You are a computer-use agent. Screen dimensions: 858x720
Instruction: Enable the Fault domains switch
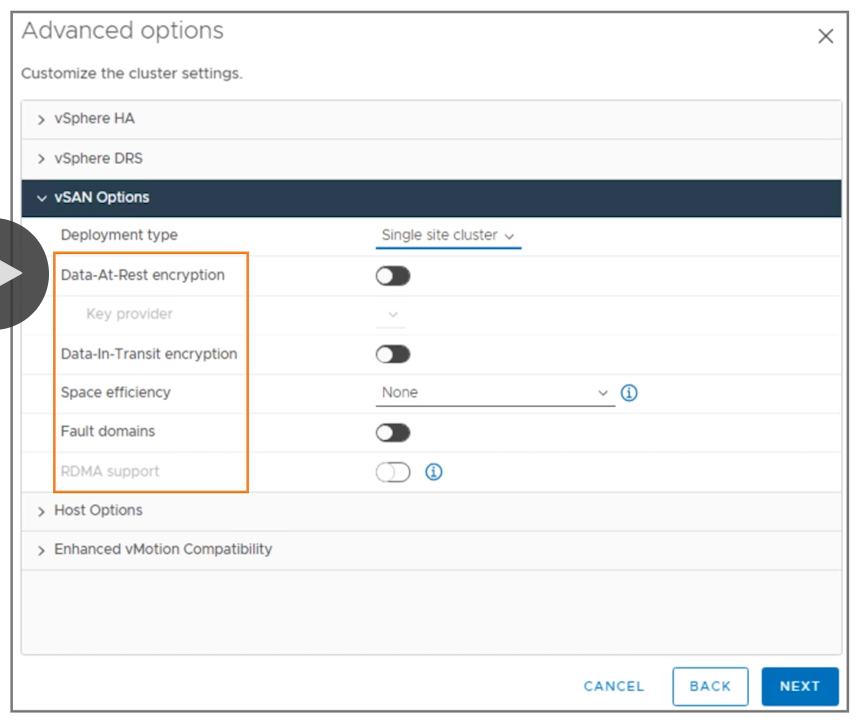point(393,433)
